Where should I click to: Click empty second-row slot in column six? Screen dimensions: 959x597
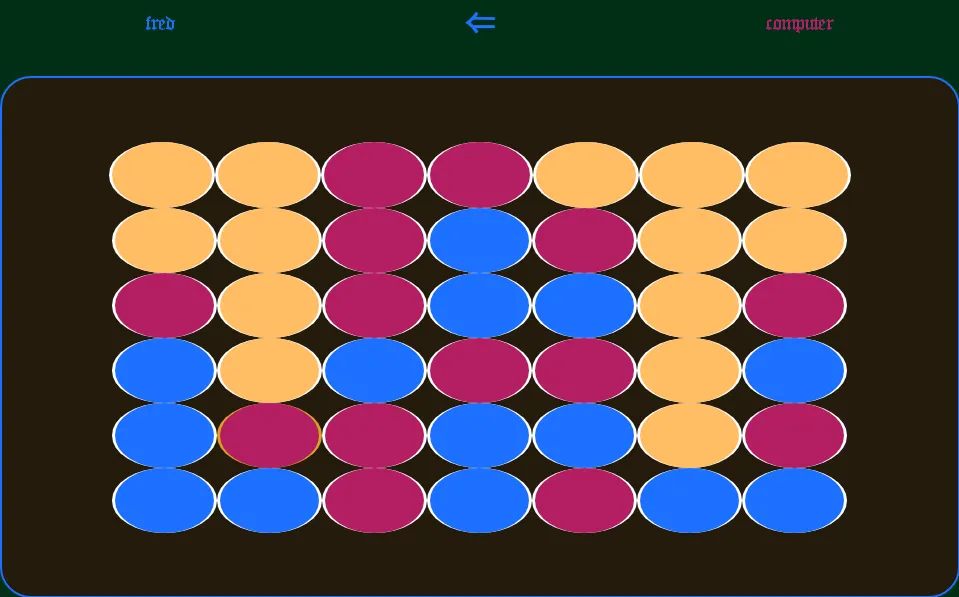point(689,240)
